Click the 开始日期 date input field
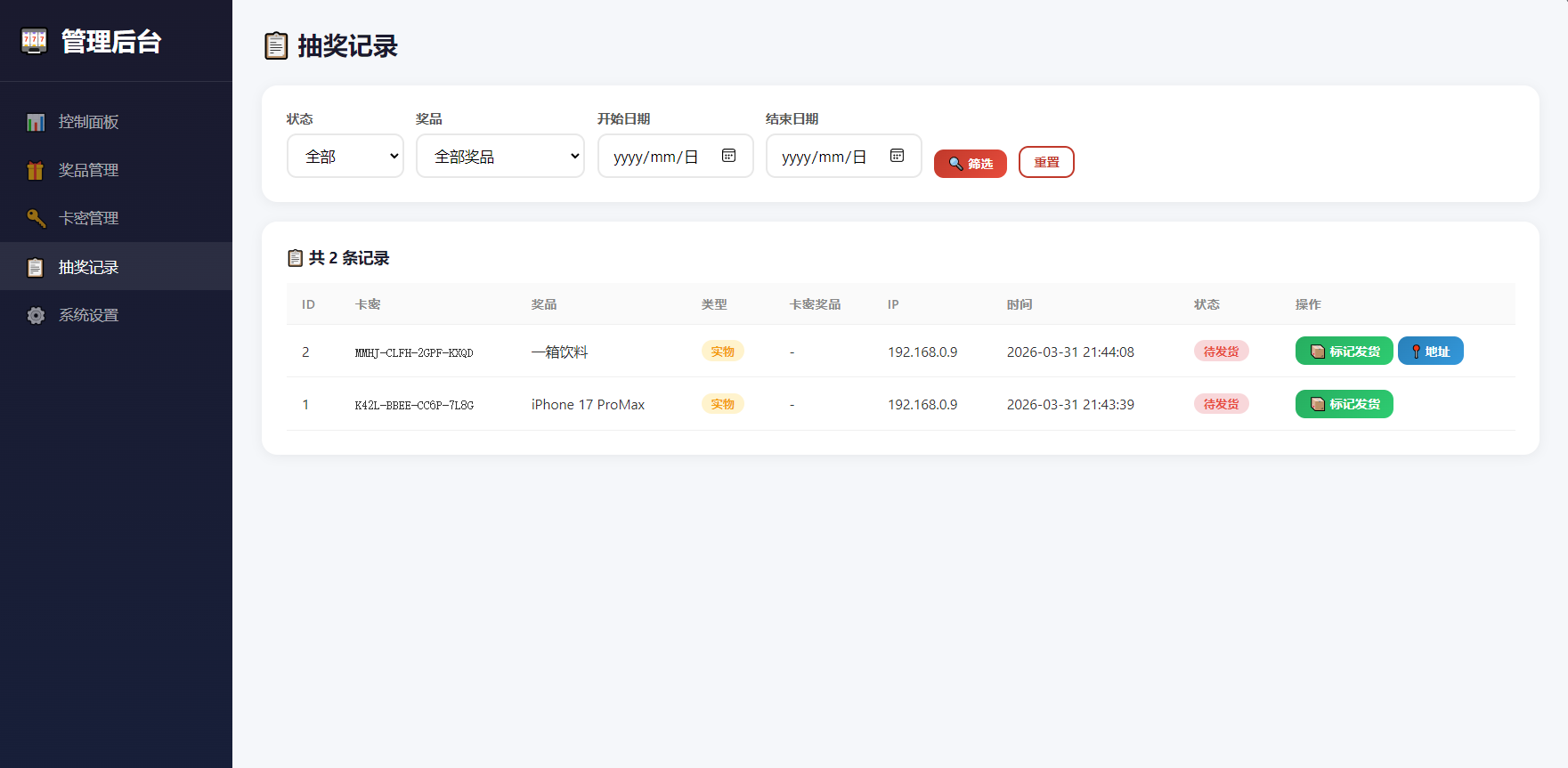The image size is (1568, 768). (659, 157)
